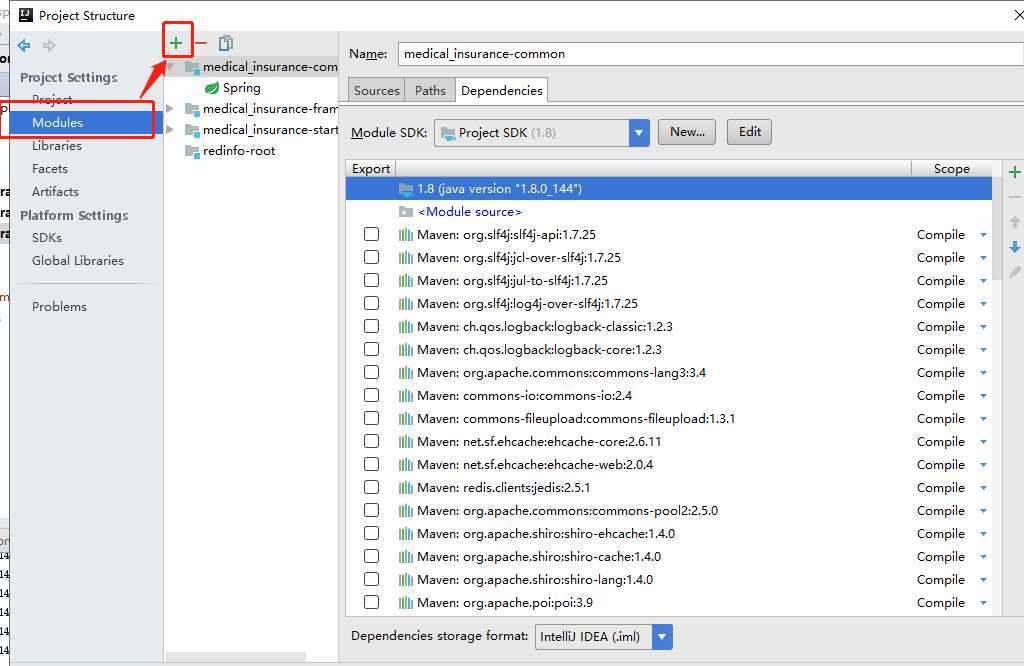This screenshot has height=666, width=1024.
Task: Click the library icon of logback-core
Action: pyautogui.click(x=406, y=350)
